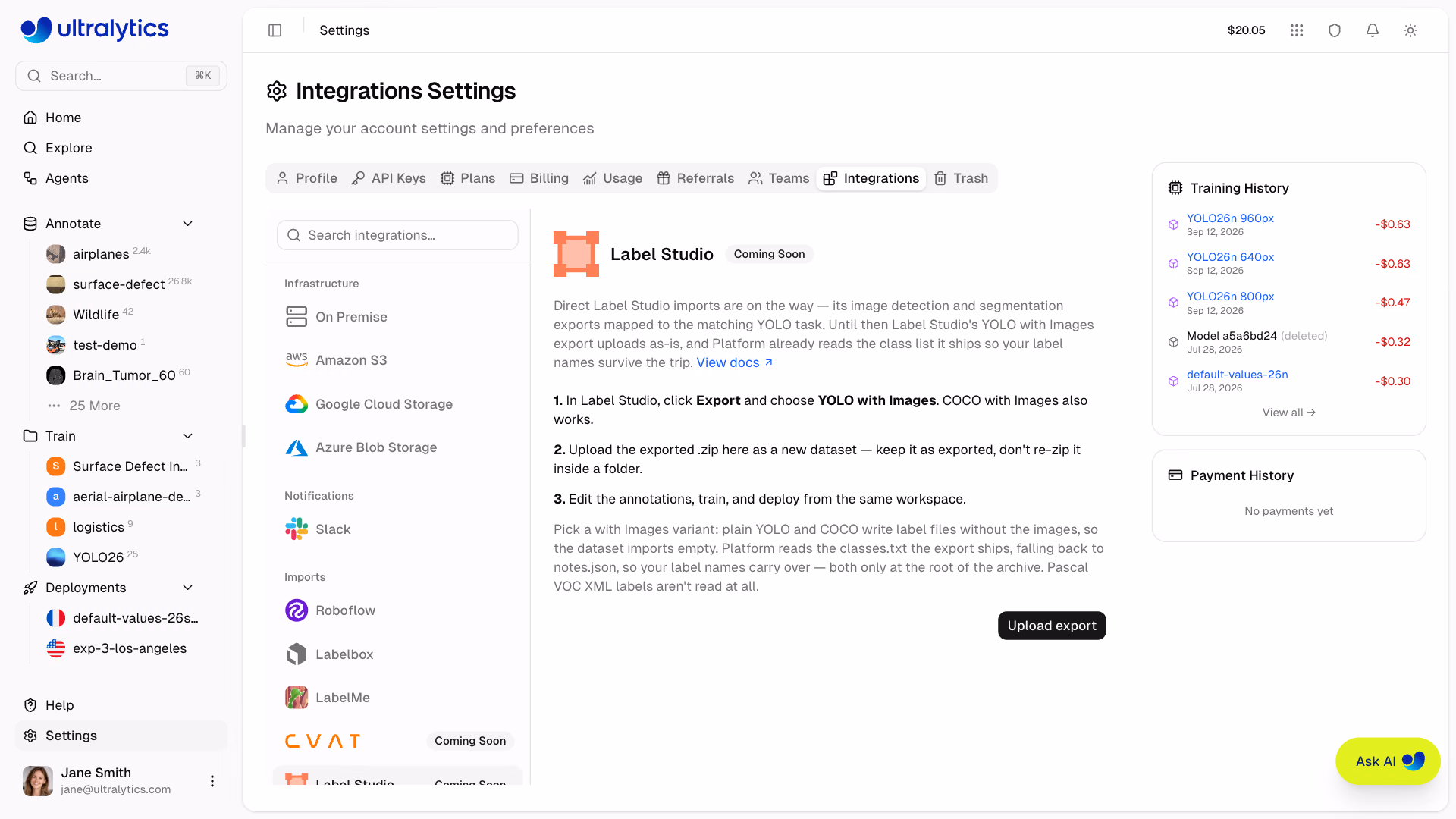Open default-values-26n training entry
The height and width of the screenshot is (819, 1456).
(x=1237, y=375)
